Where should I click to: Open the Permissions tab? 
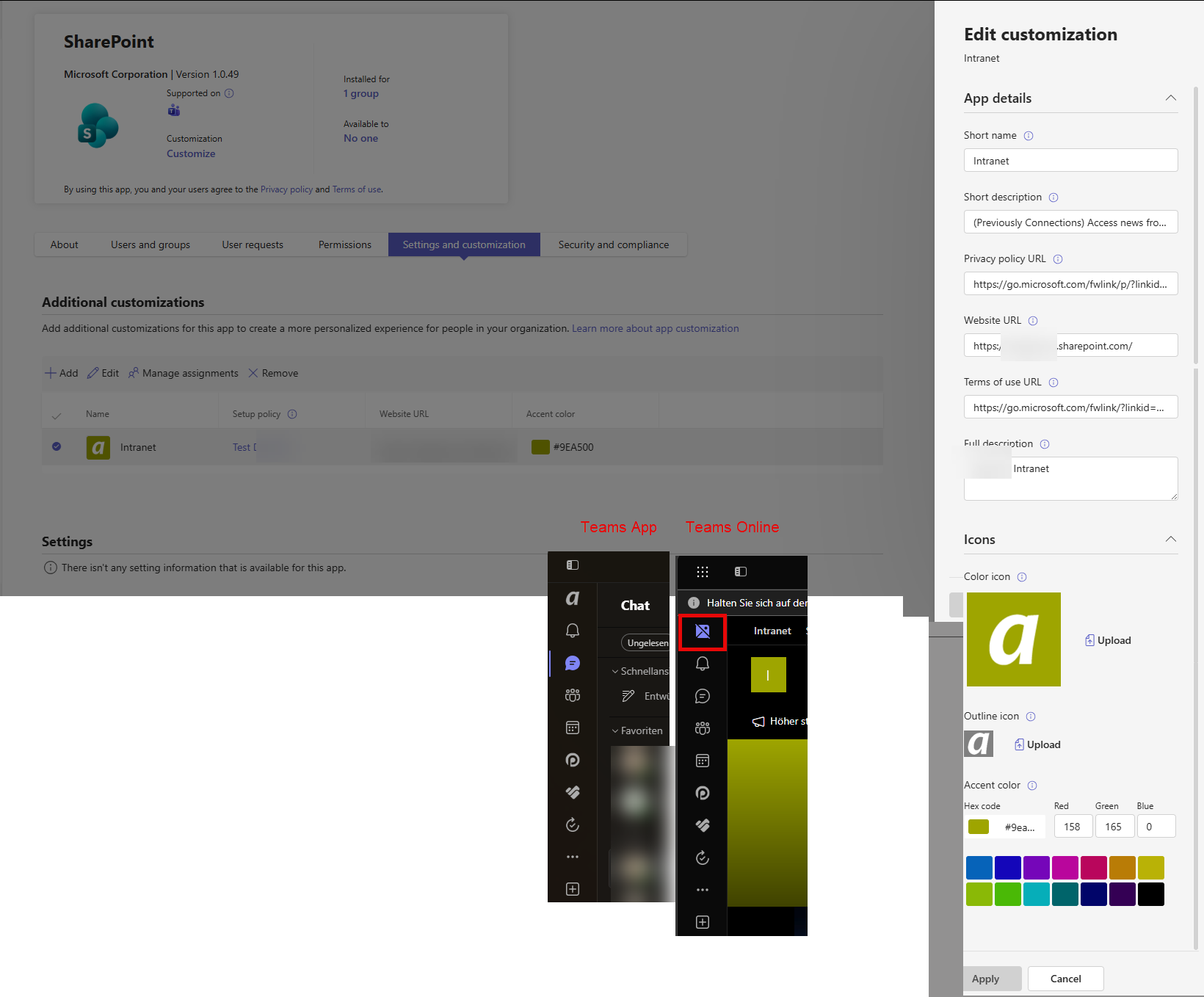tap(345, 244)
